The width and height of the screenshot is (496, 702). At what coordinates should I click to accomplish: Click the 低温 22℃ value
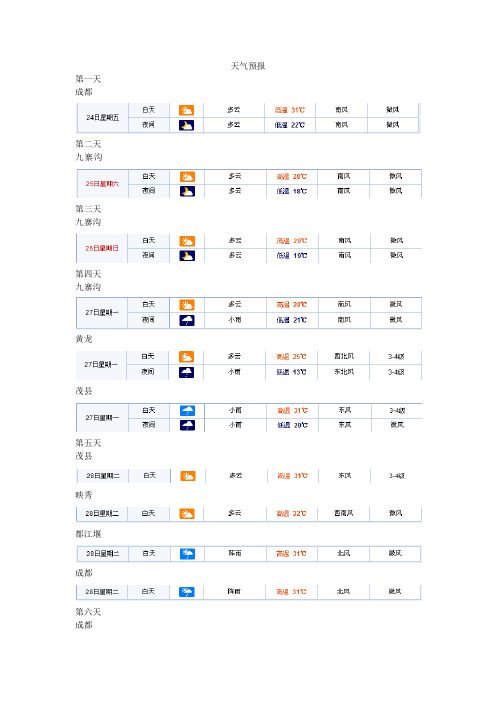click(290, 125)
